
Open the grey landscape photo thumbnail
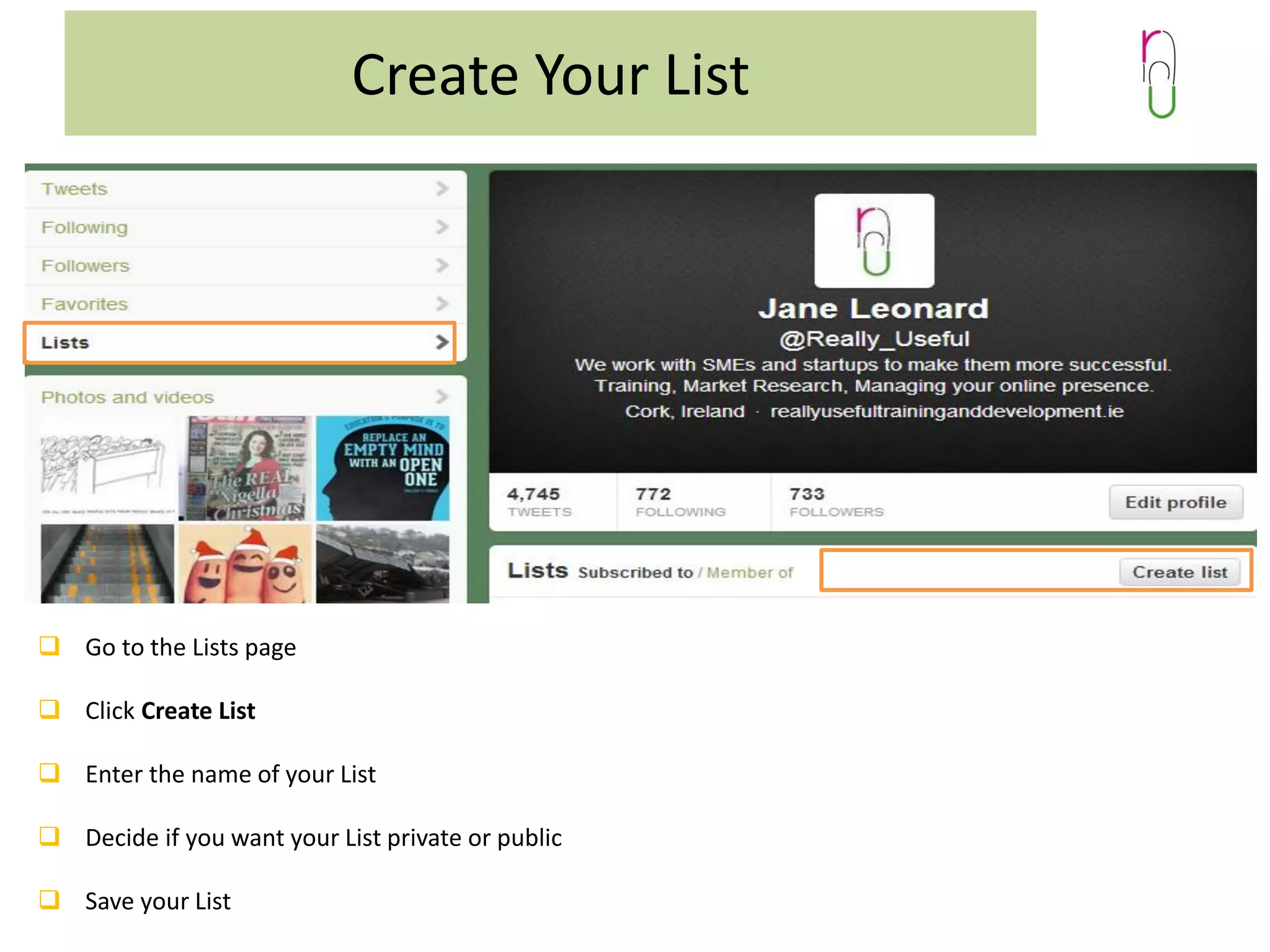coord(383,563)
